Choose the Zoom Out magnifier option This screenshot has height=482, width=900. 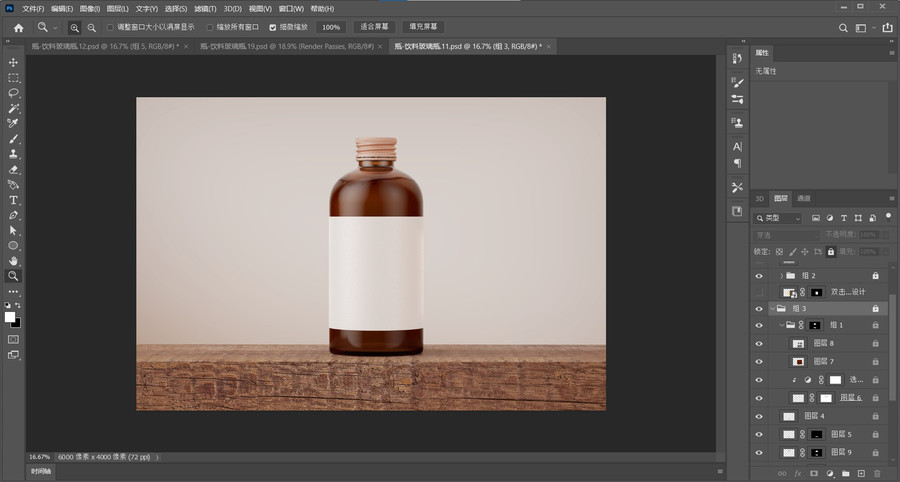[x=91, y=28]
